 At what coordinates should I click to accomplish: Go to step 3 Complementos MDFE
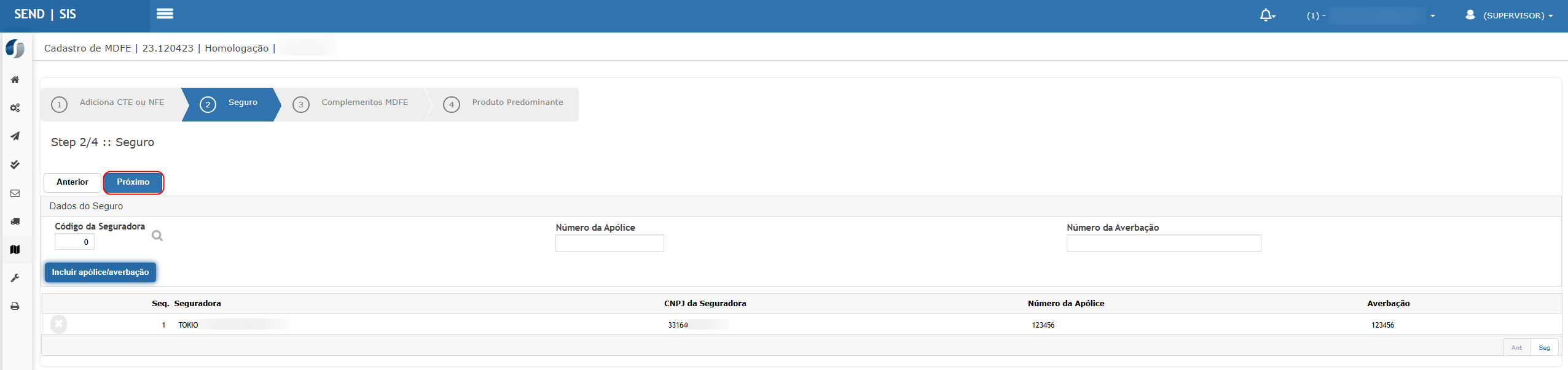coord(352,104)
